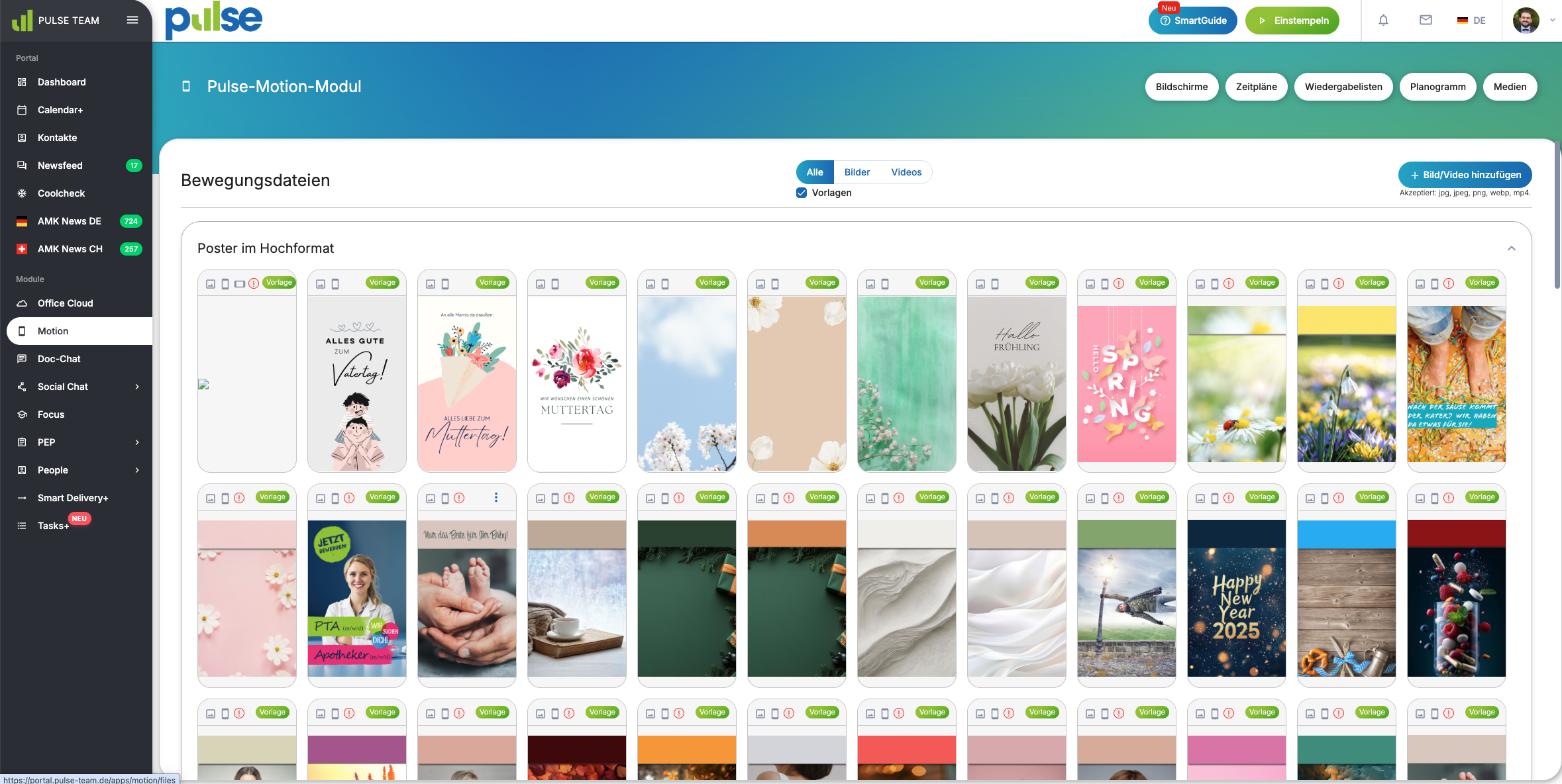Click three-dot menu on baby feet poster
This screenshot has height=784, width=1562.
coord(495,497)
